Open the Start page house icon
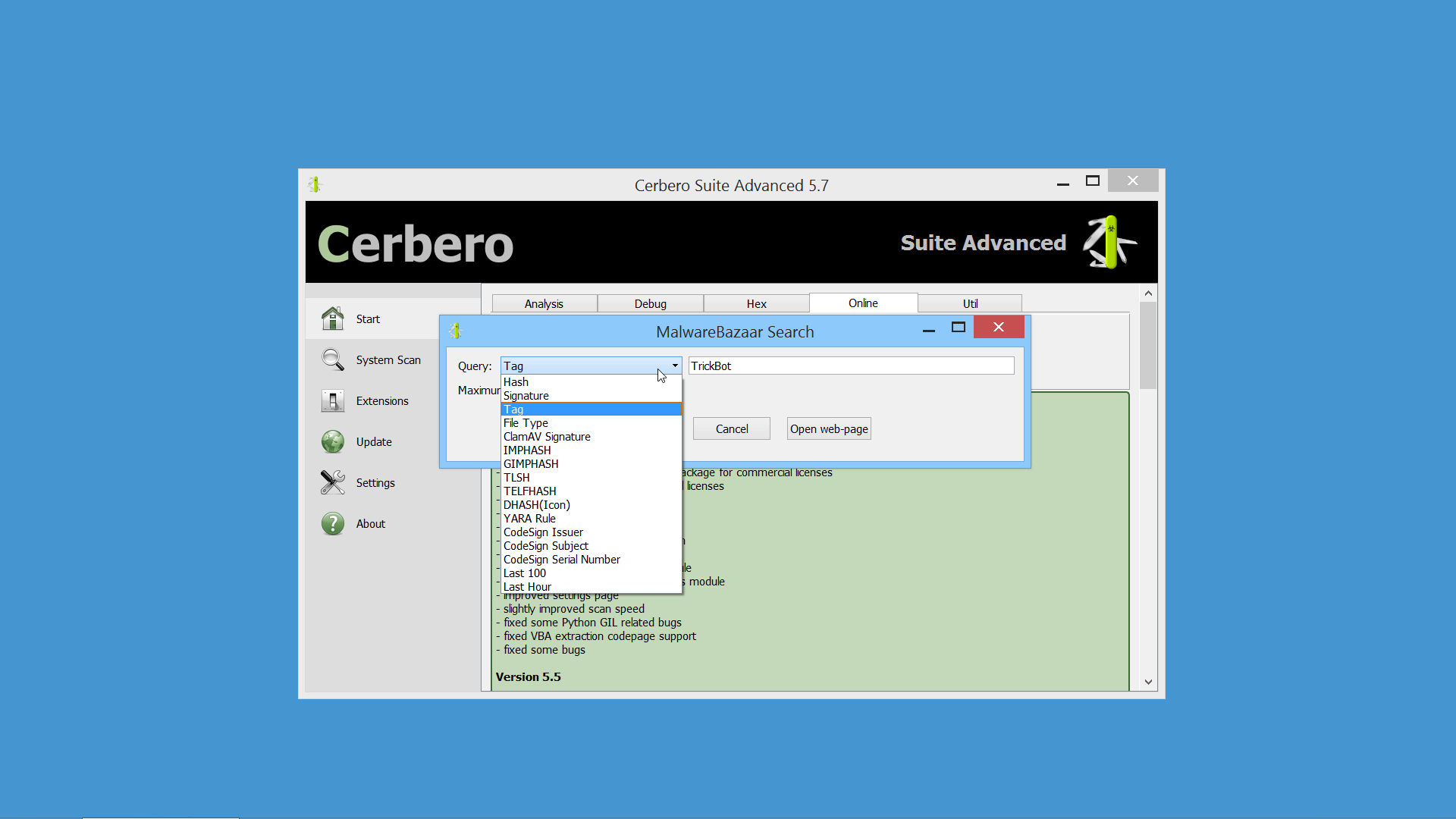 (x=332, y=318)
